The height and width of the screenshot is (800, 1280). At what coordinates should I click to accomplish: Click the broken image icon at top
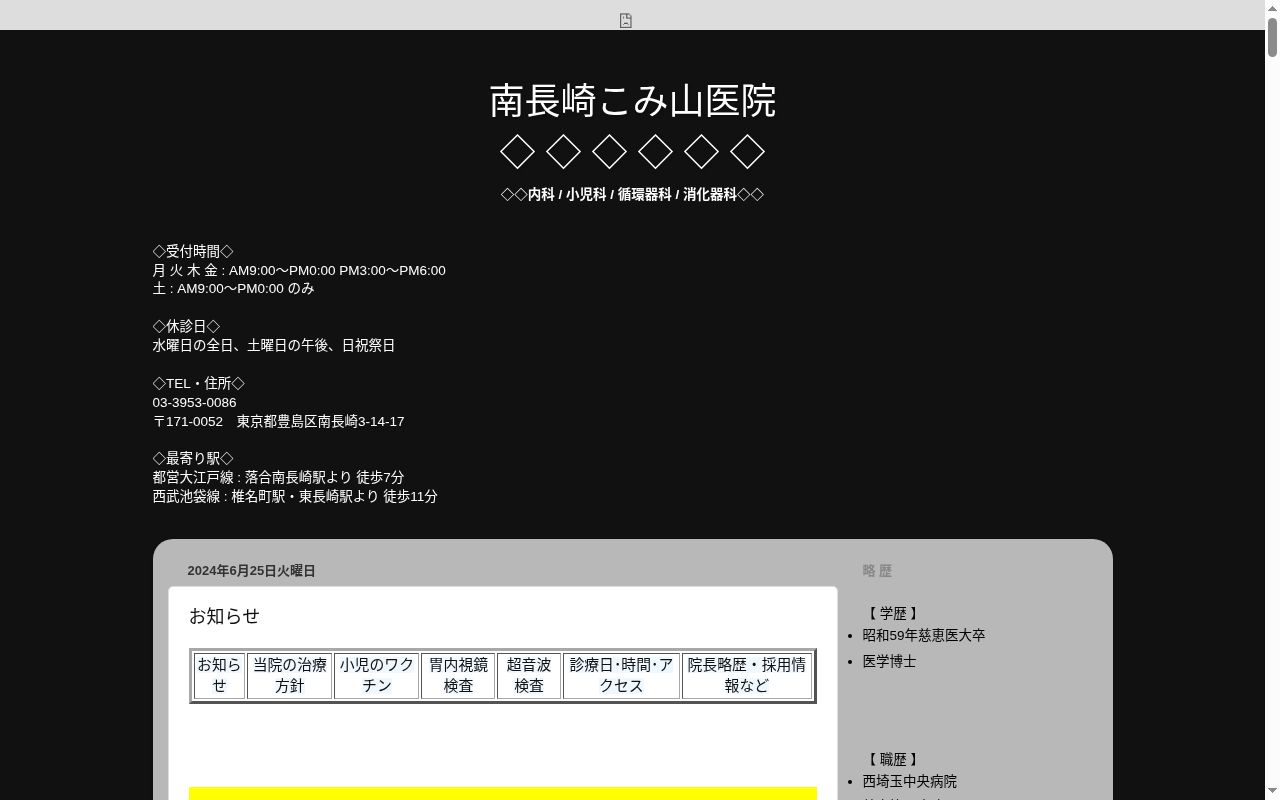point(626,20)
